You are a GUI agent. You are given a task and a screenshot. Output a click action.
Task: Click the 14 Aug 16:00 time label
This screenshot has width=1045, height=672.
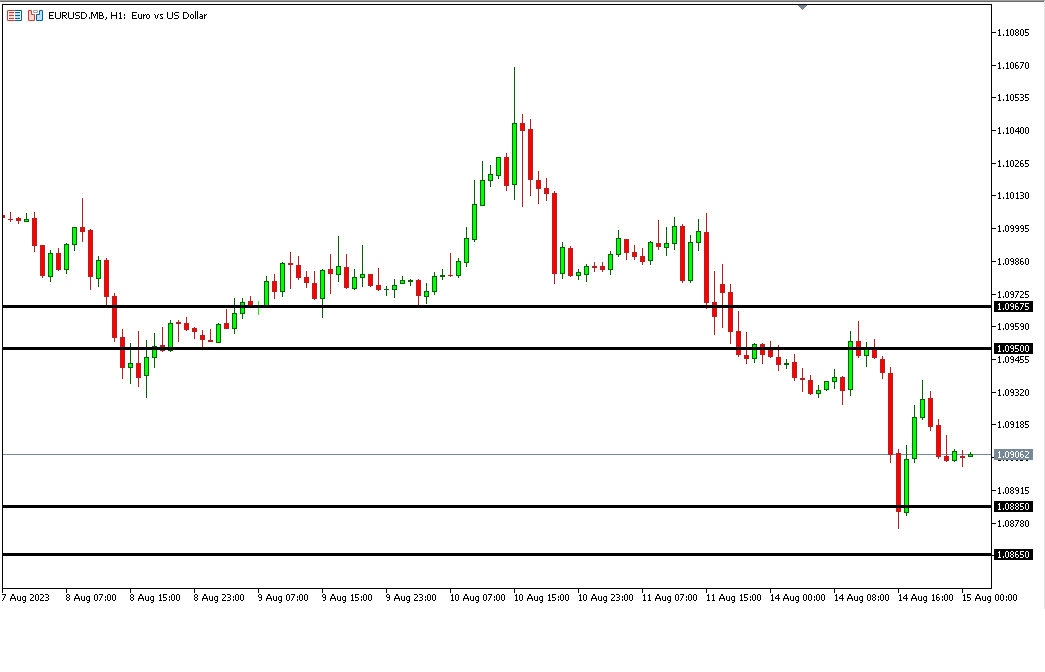(x=926, y=598)
